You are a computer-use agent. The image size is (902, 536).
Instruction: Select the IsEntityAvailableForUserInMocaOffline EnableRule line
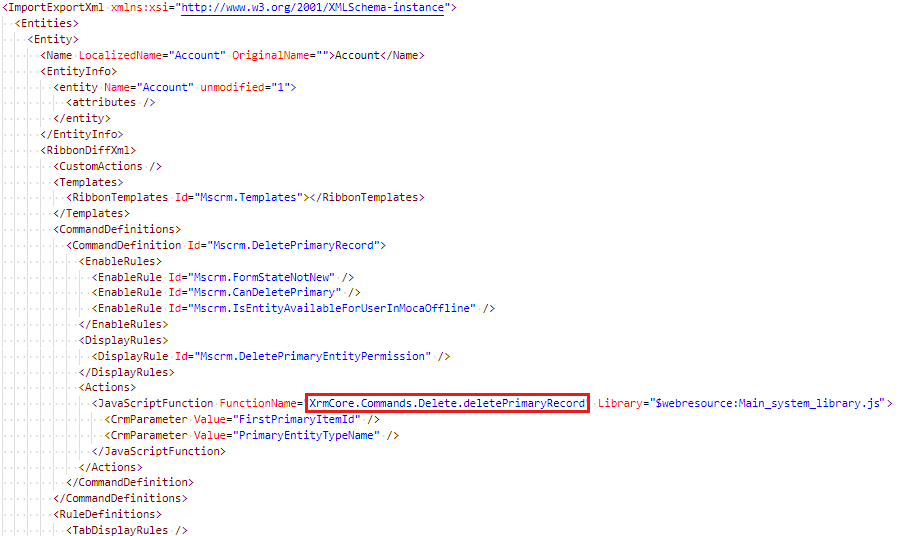click(x=293, y=309)
